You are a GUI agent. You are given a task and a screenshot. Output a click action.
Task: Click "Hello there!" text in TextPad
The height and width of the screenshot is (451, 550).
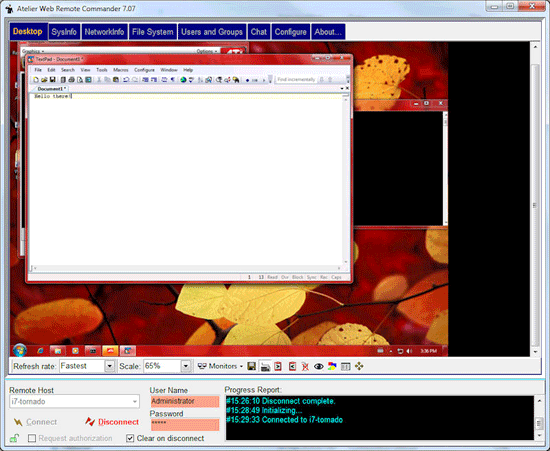click(53, 96)
